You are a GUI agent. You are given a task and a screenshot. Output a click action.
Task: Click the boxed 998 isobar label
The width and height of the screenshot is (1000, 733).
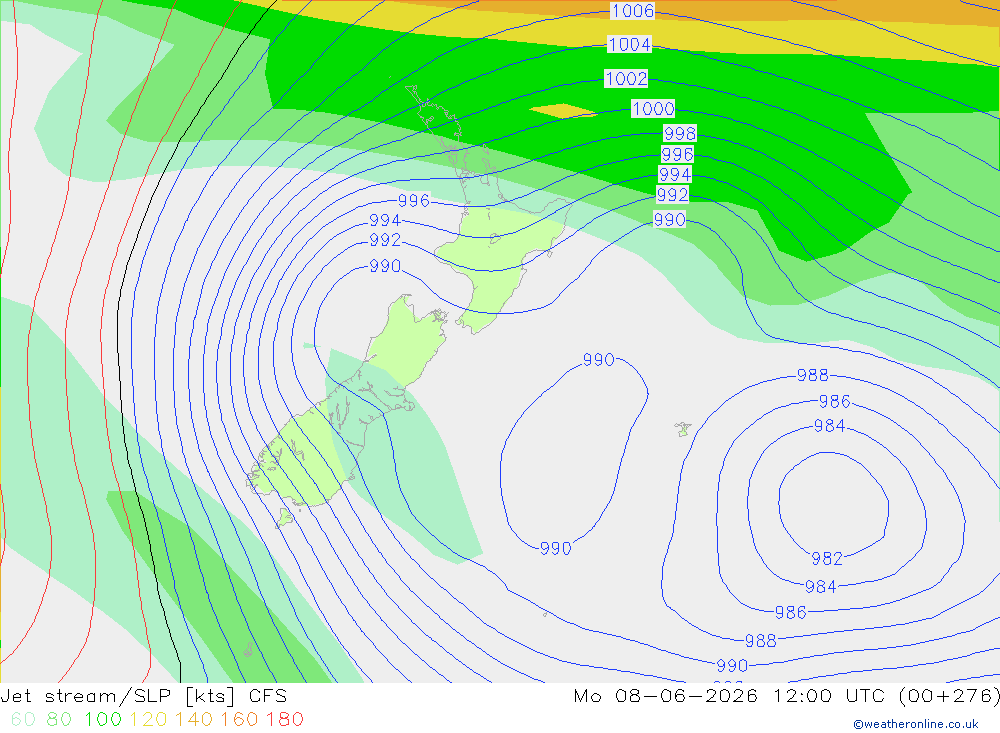[680, 133]
